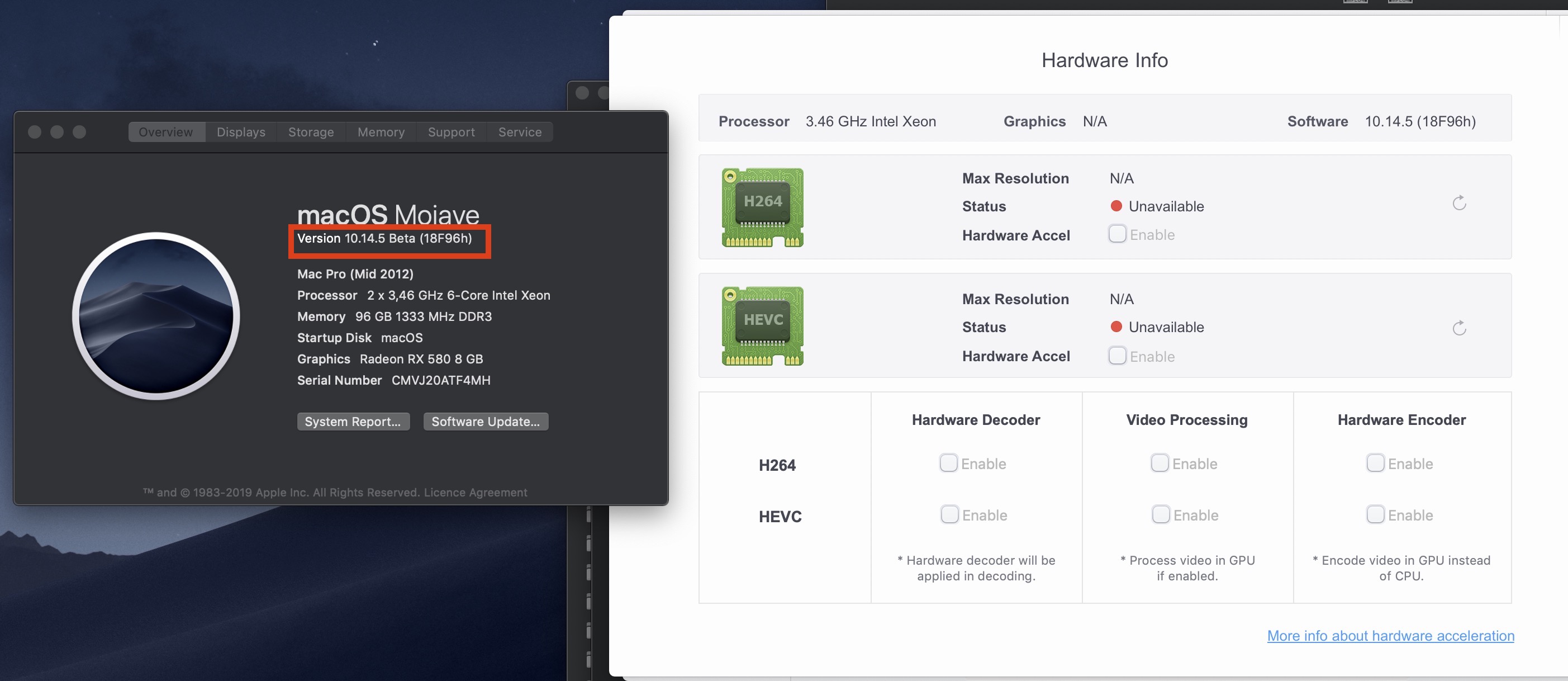Click the red Unavailable status dot for H264
Viewport: 1568px width, 681px height.
click(1116, 206)
